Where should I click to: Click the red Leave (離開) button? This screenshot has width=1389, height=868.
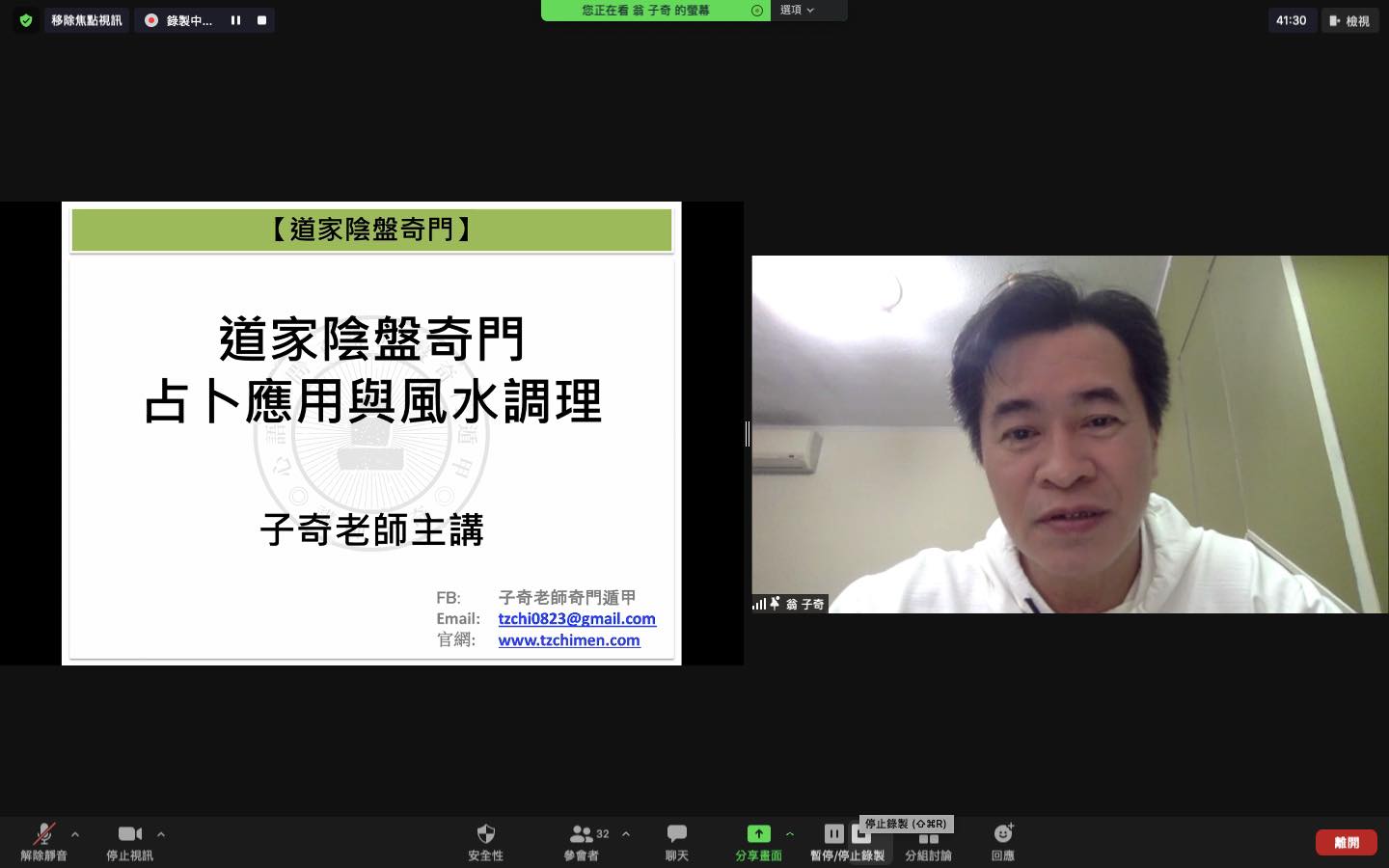pyautogui.click(x=1346, y=842)
